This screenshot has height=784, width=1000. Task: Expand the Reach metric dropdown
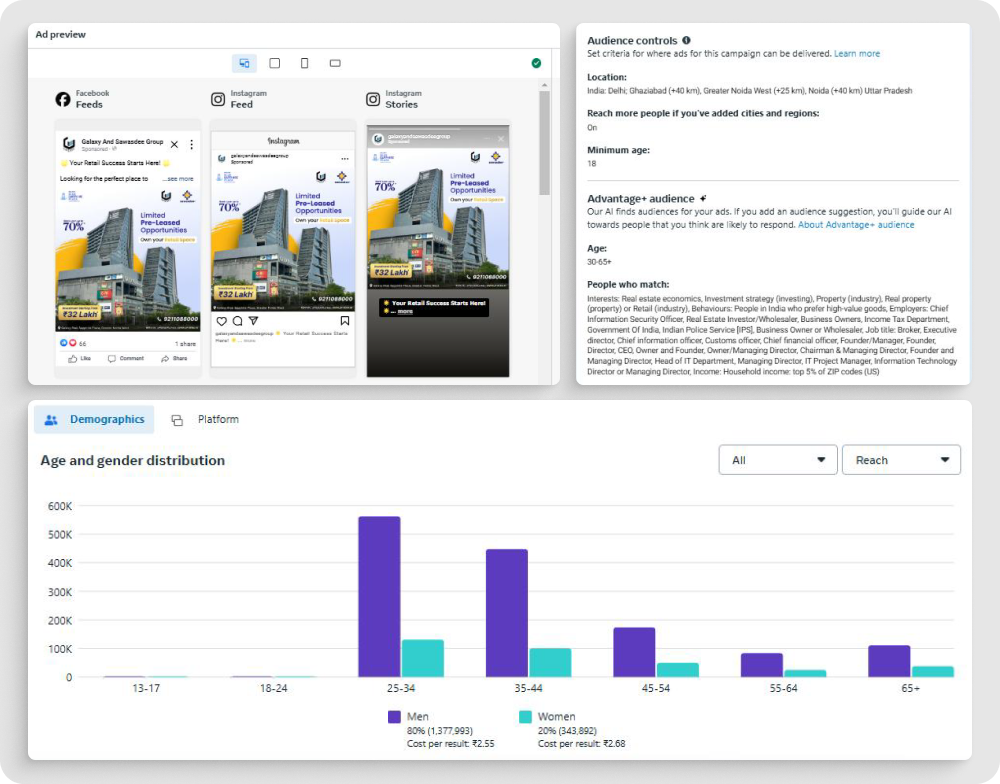point(901,460)
